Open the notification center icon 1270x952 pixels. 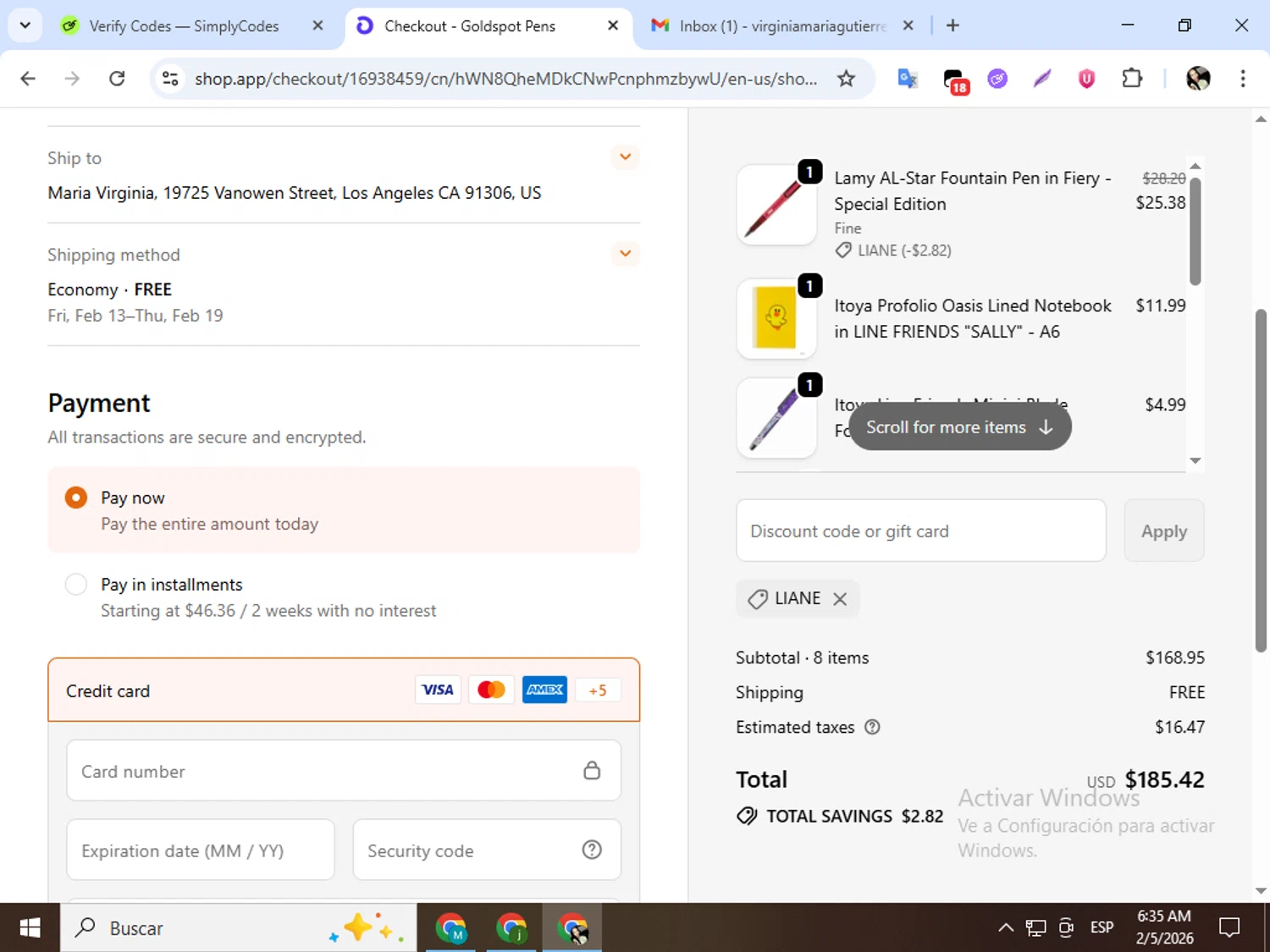pyautogui.click(x=1229, y=928)
